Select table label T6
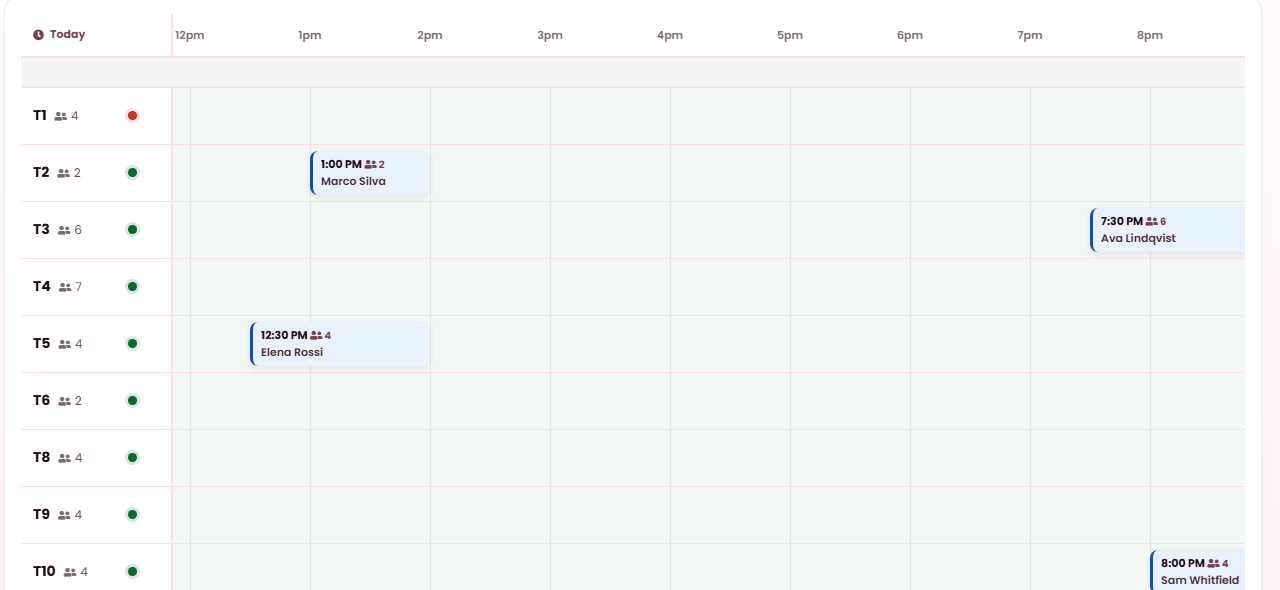 (x=41, y=400)
